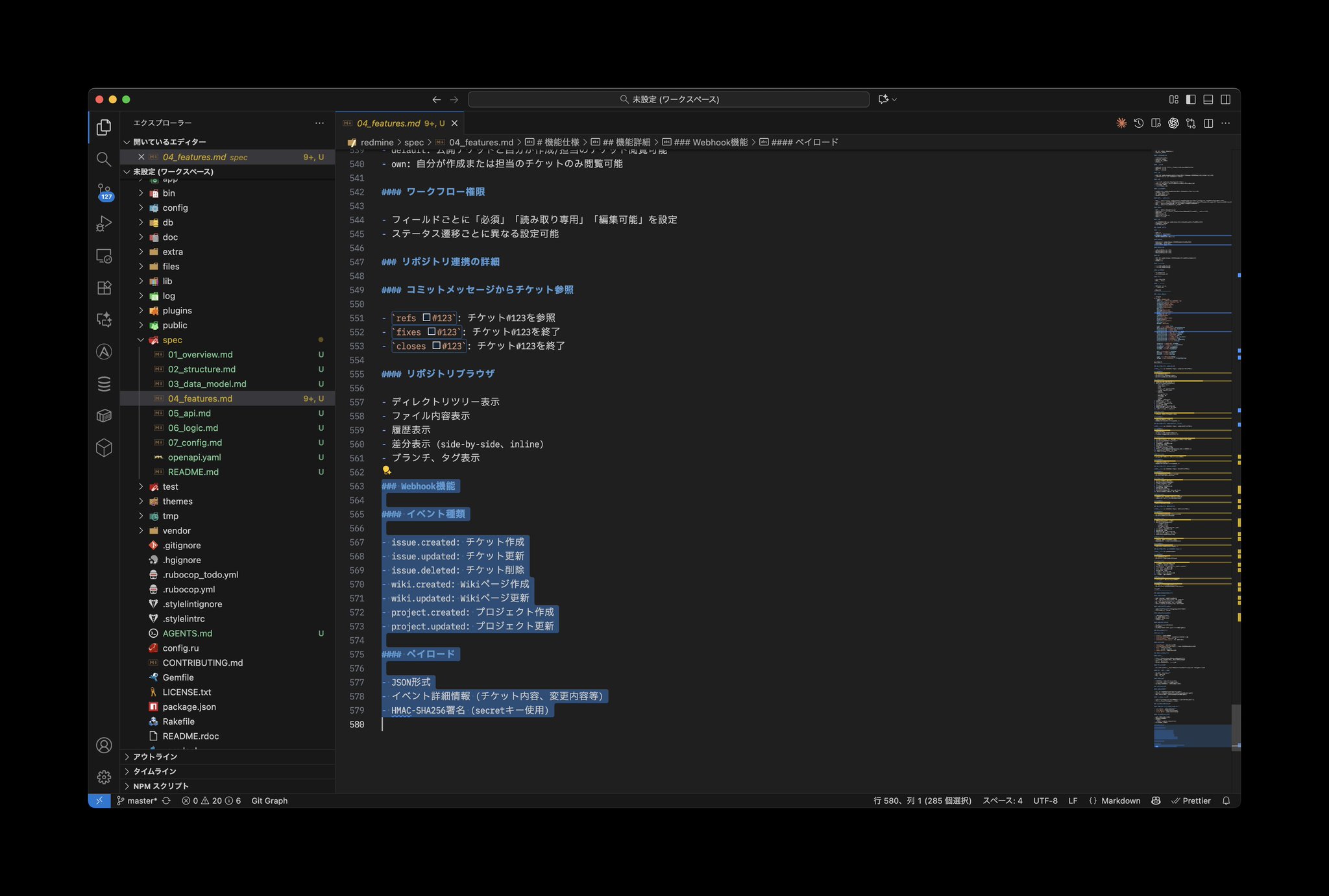Open 05_api.md in the explorer

(189, 413)
